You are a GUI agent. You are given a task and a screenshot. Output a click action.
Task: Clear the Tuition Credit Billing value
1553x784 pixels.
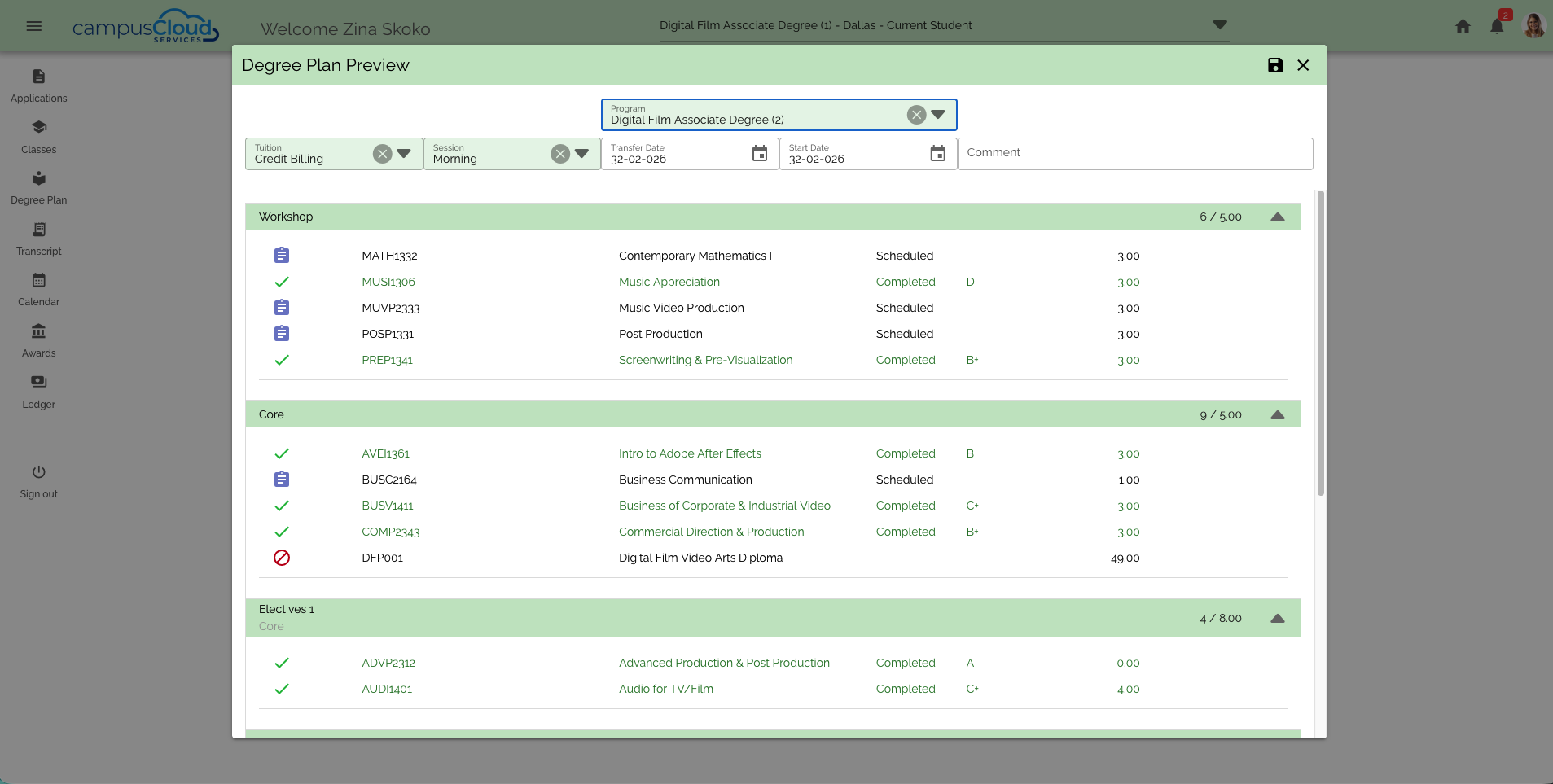(382, 154)
